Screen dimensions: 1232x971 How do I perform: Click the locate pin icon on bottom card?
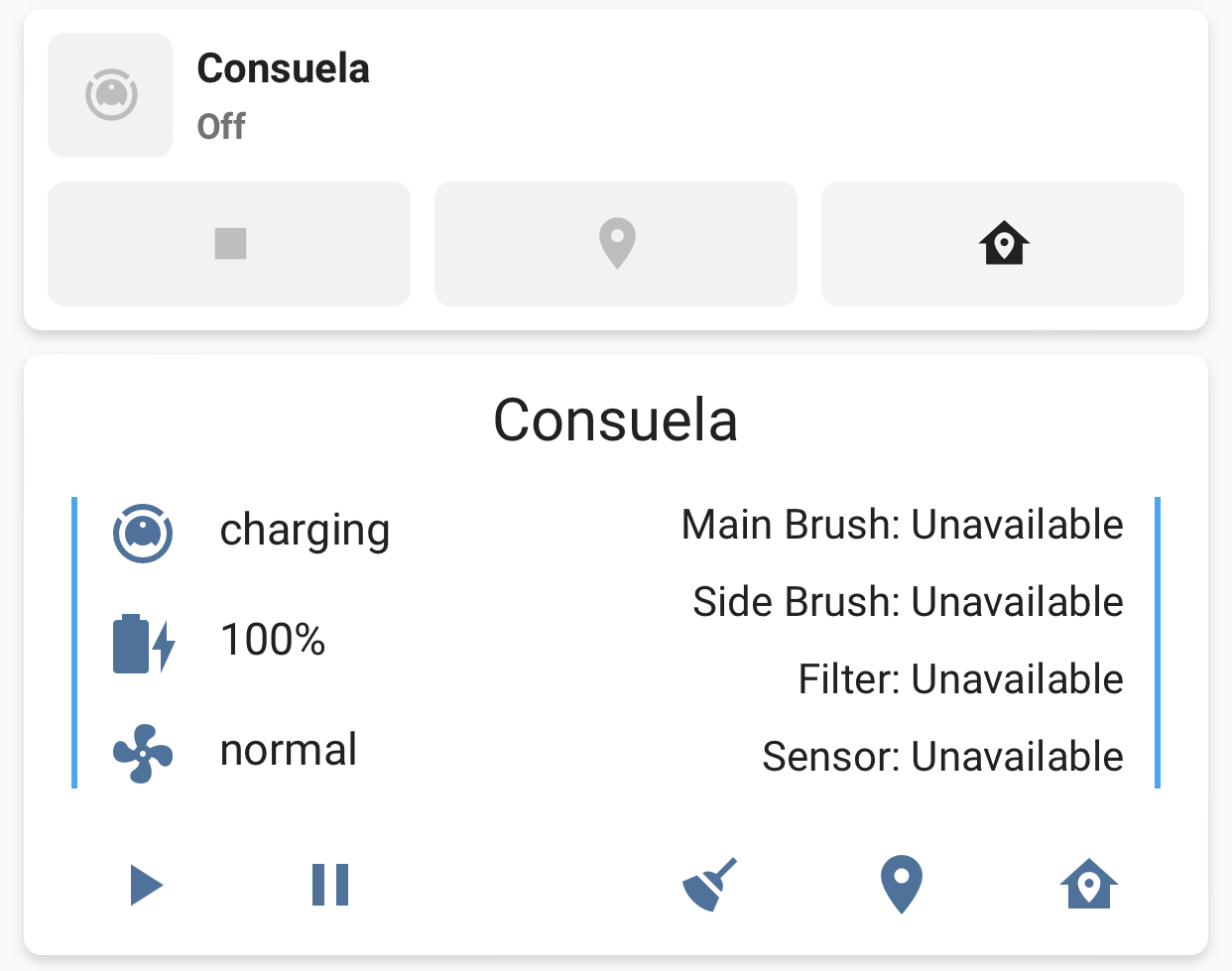click(901, 883)
